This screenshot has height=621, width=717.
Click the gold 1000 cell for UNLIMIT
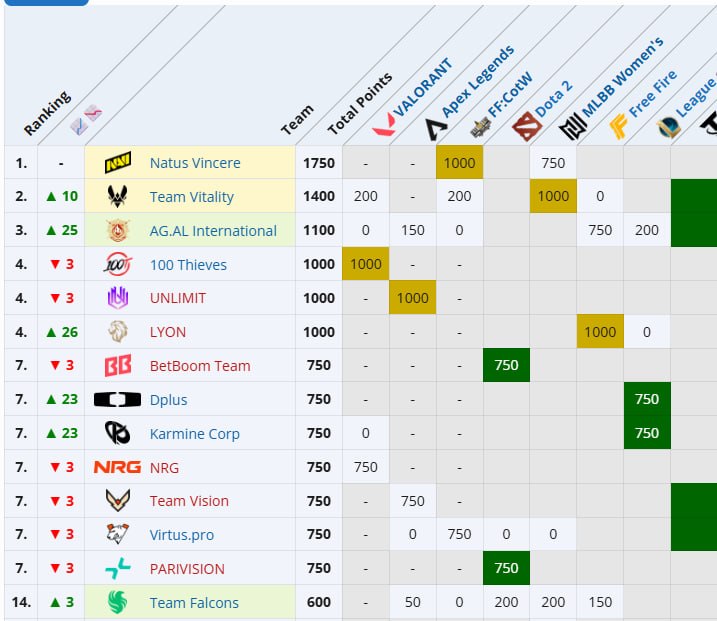click(x=412, y=298)
